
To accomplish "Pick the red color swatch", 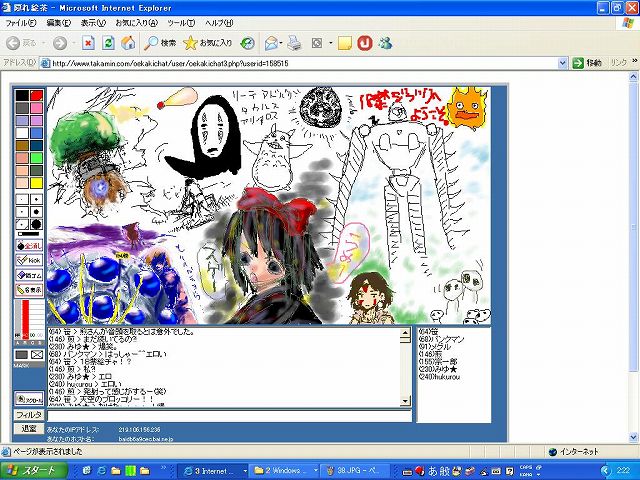I will [37, 96].
